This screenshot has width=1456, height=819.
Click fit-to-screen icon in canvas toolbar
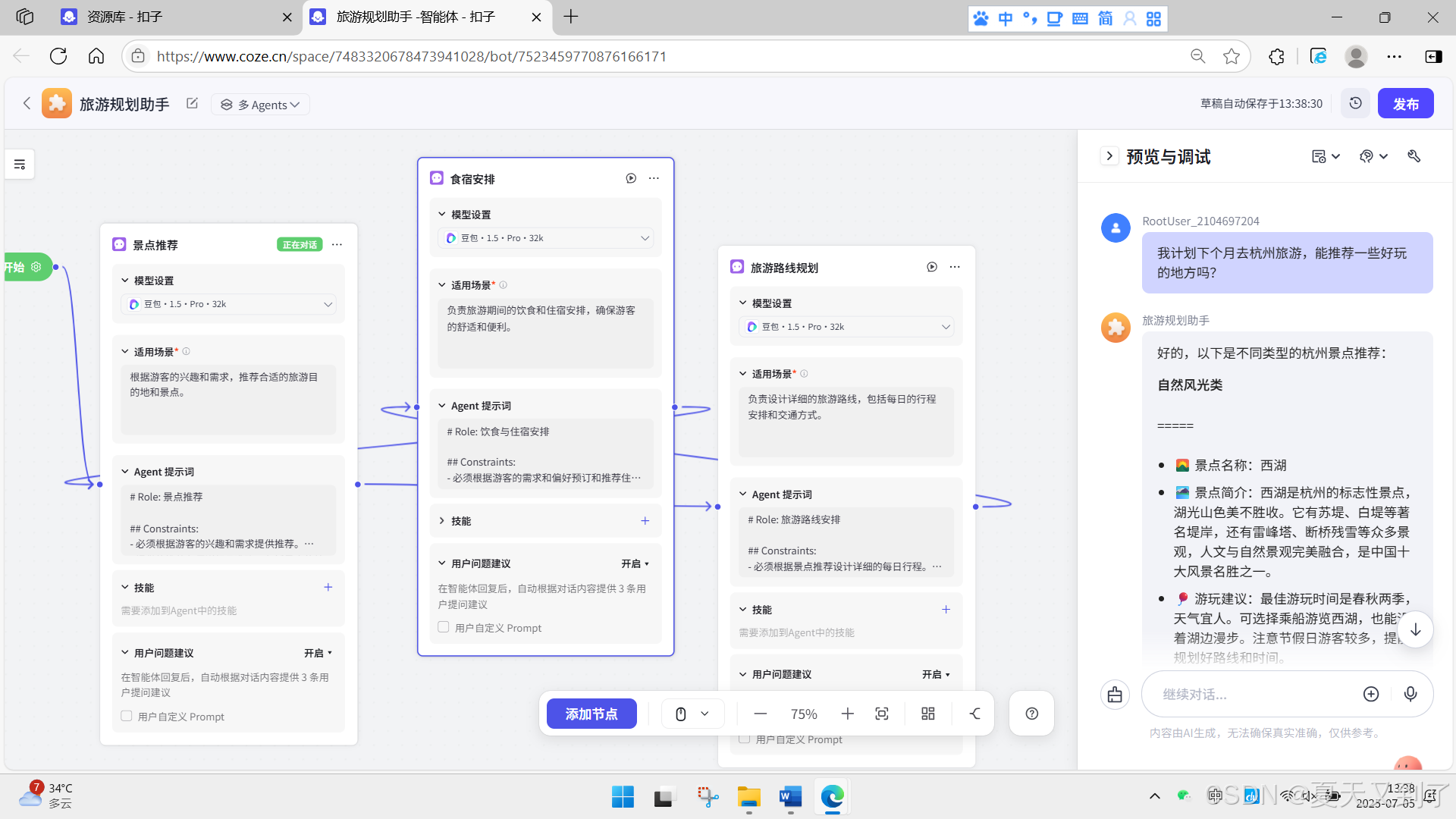[881, 714]
